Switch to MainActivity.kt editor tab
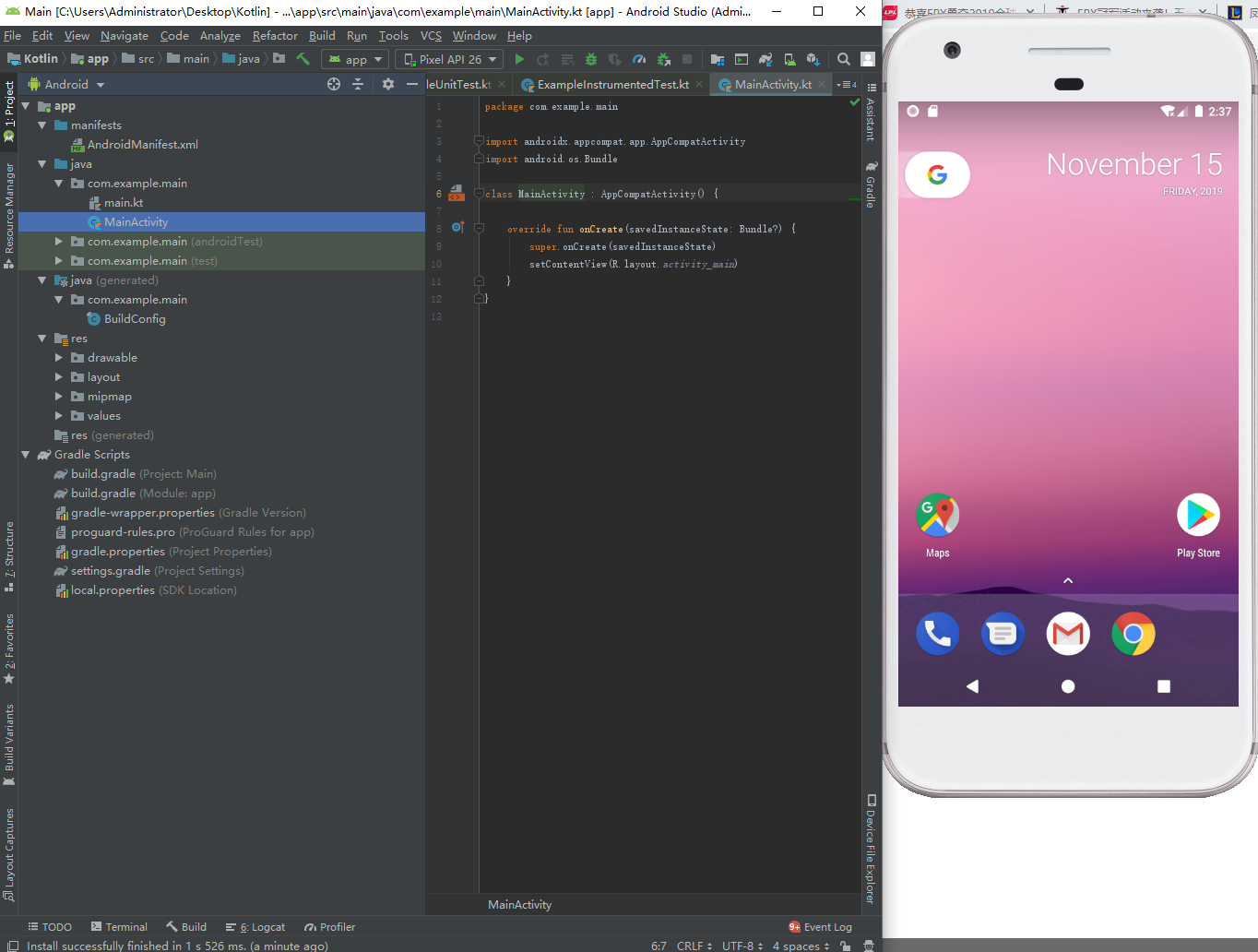 click(x=773, y=84)
